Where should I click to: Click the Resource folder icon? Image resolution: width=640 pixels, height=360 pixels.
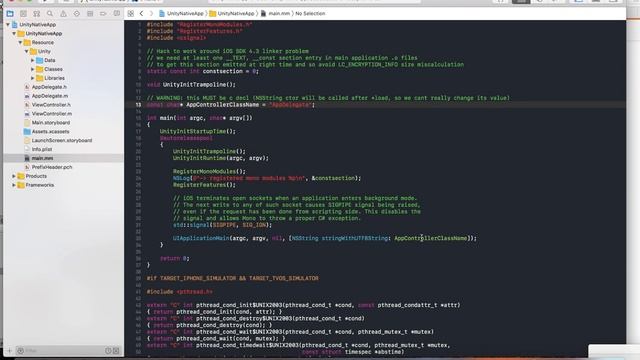[x=27, y=42]
